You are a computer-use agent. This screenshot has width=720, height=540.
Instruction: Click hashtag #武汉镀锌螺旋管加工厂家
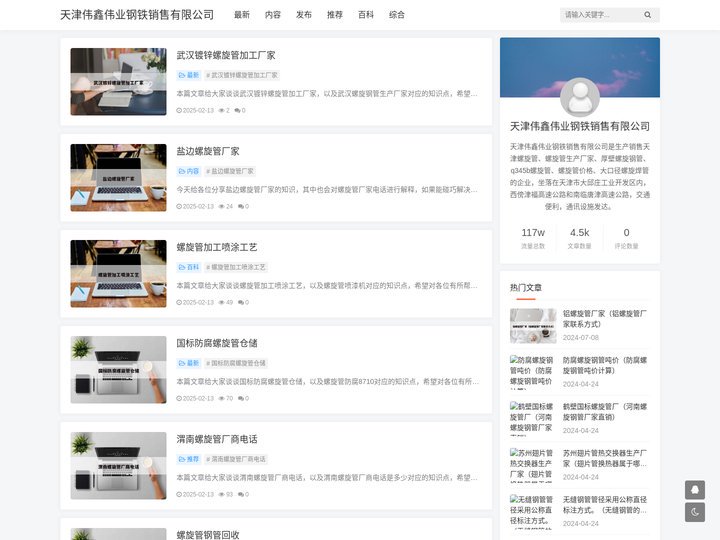[x=242, y=75]
